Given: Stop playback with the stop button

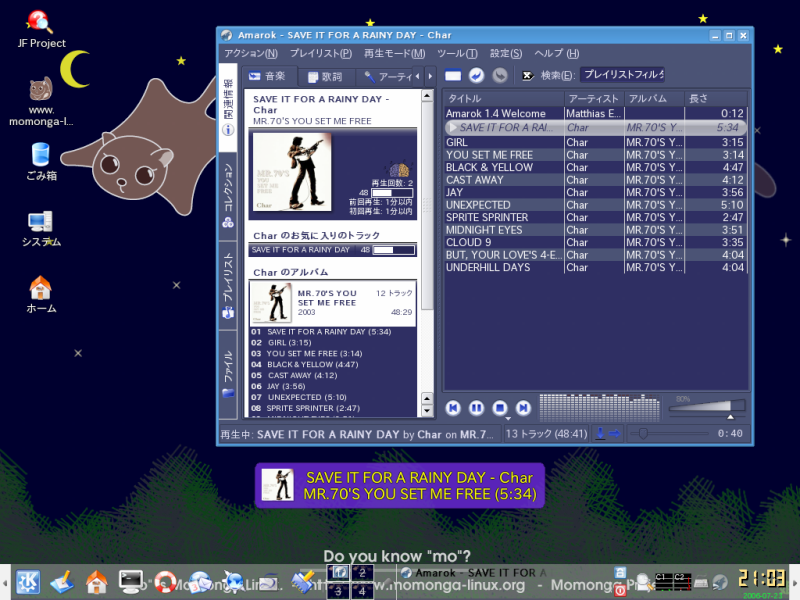Looking at the screenshot, I should click(500, 408).
